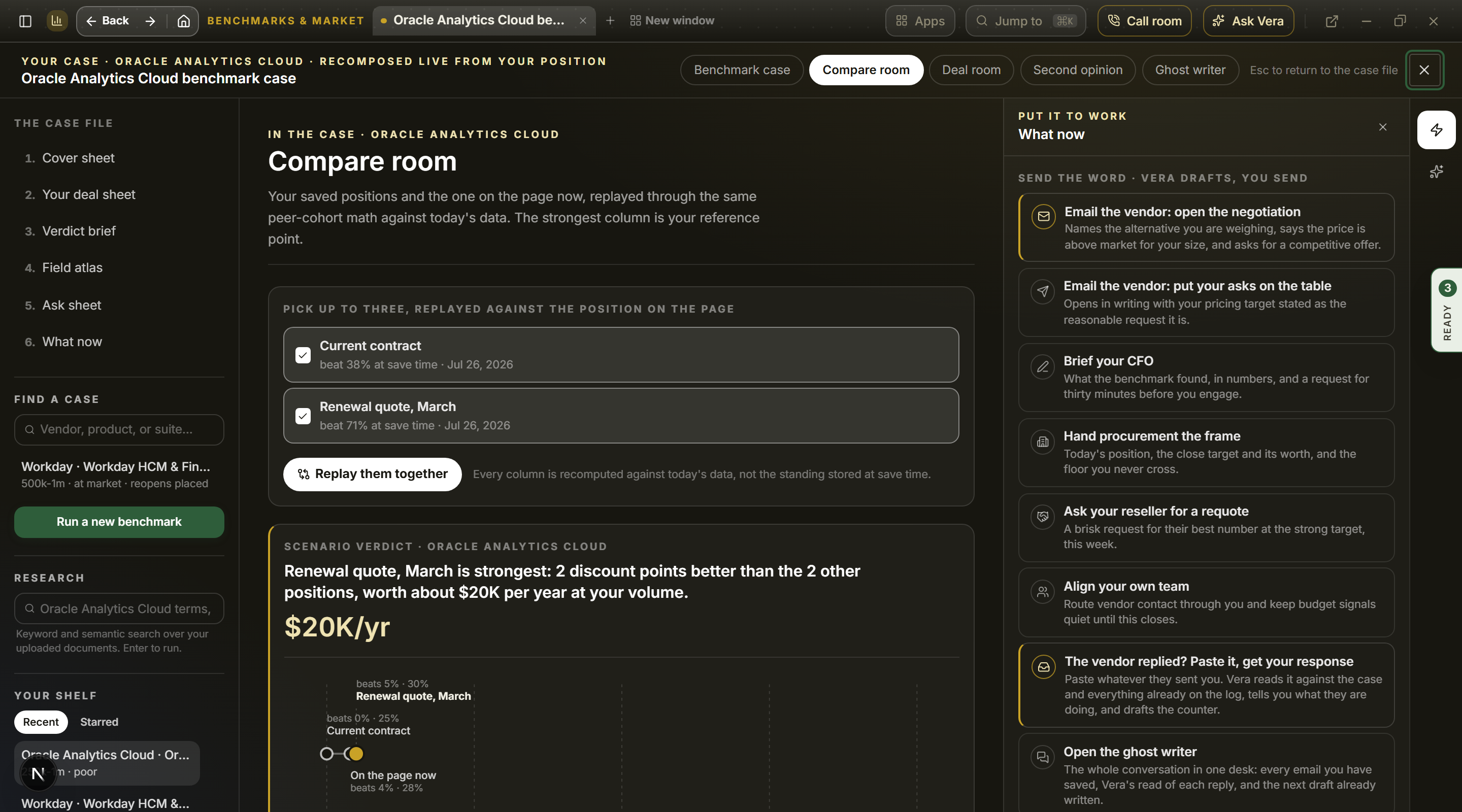Click the N avatar badge
Image resolution: width=1462 pixels, height=812 pixels.
(x=38, y=773)
